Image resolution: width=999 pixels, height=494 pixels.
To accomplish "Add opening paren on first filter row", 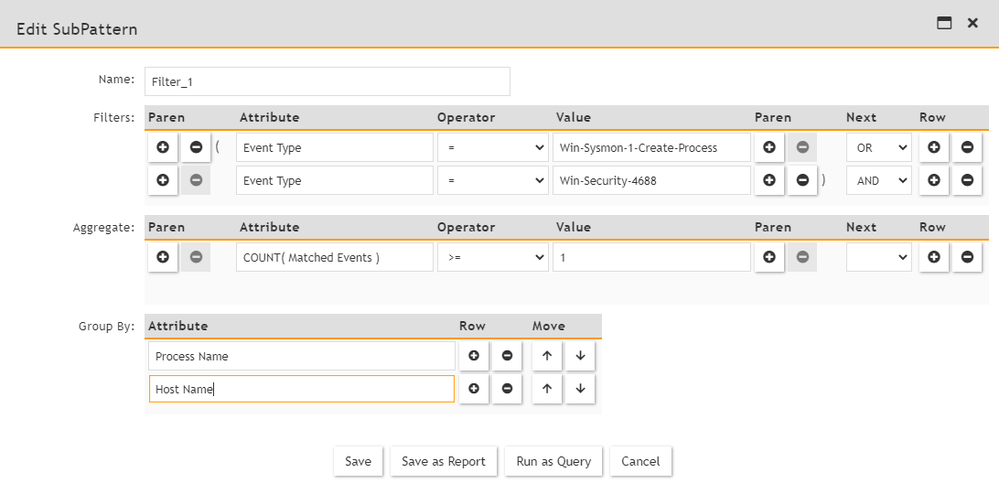I will 162,148.
